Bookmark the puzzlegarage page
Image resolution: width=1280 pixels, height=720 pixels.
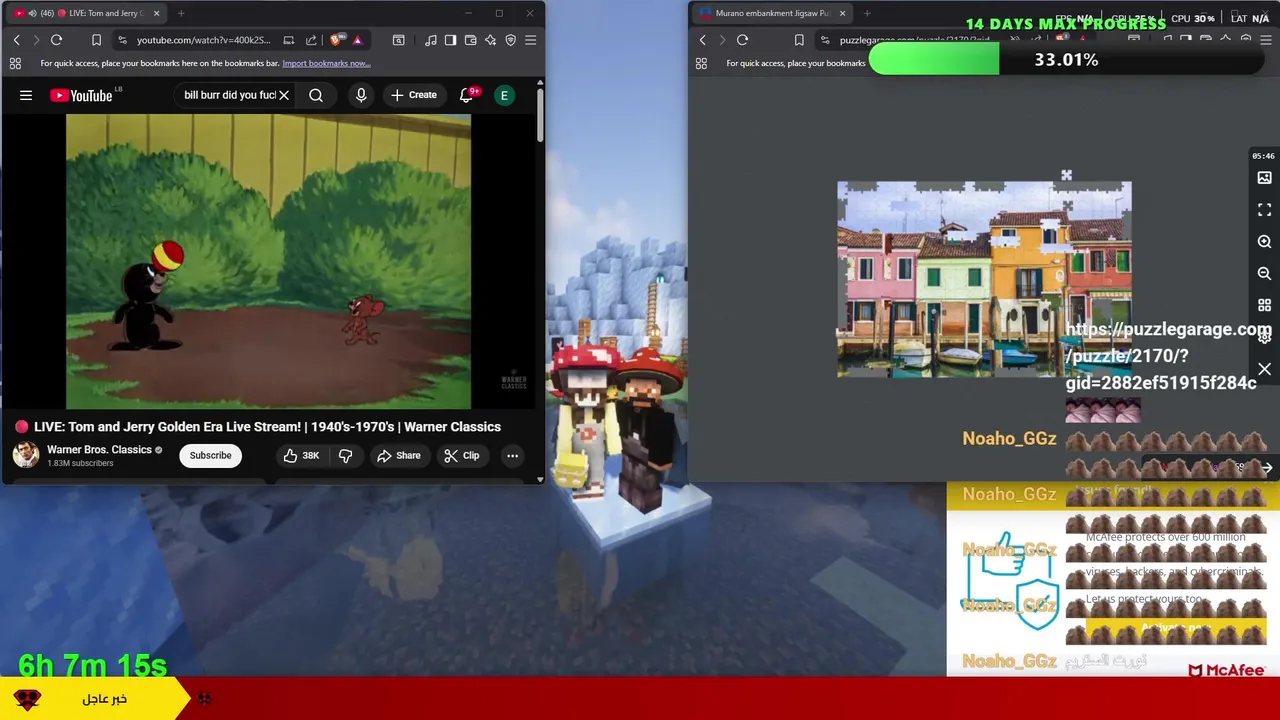798,40
